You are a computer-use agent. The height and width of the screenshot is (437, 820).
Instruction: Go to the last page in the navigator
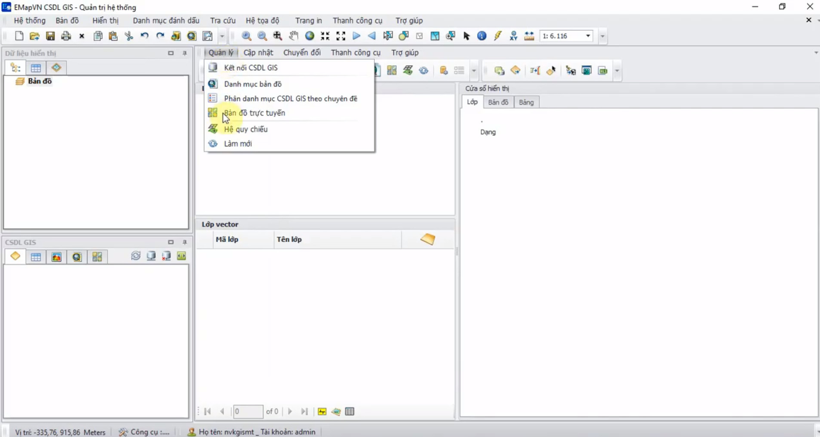click(x=304, y=411)
